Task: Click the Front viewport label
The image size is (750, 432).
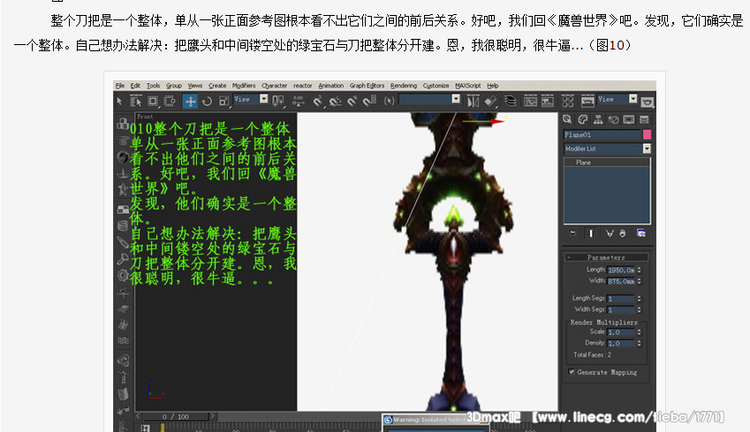Action: tap(145, 117)
